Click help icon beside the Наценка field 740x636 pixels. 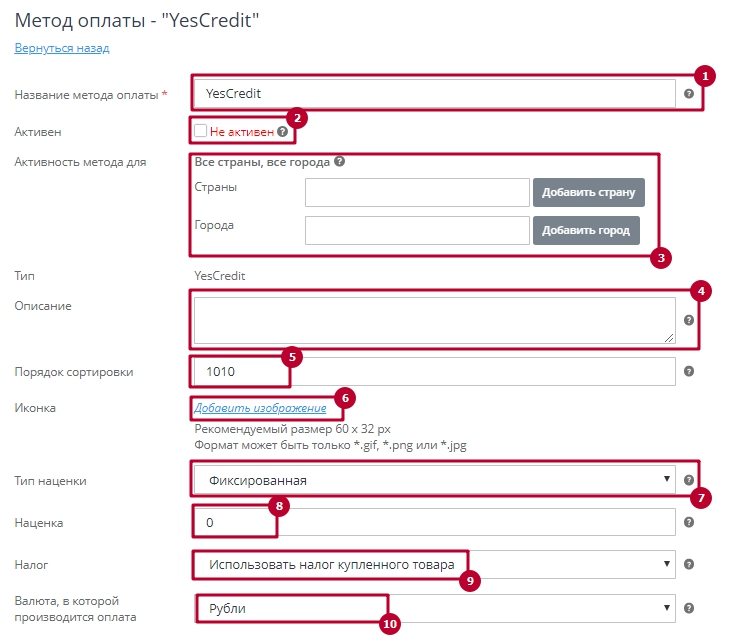pos(688,522)
